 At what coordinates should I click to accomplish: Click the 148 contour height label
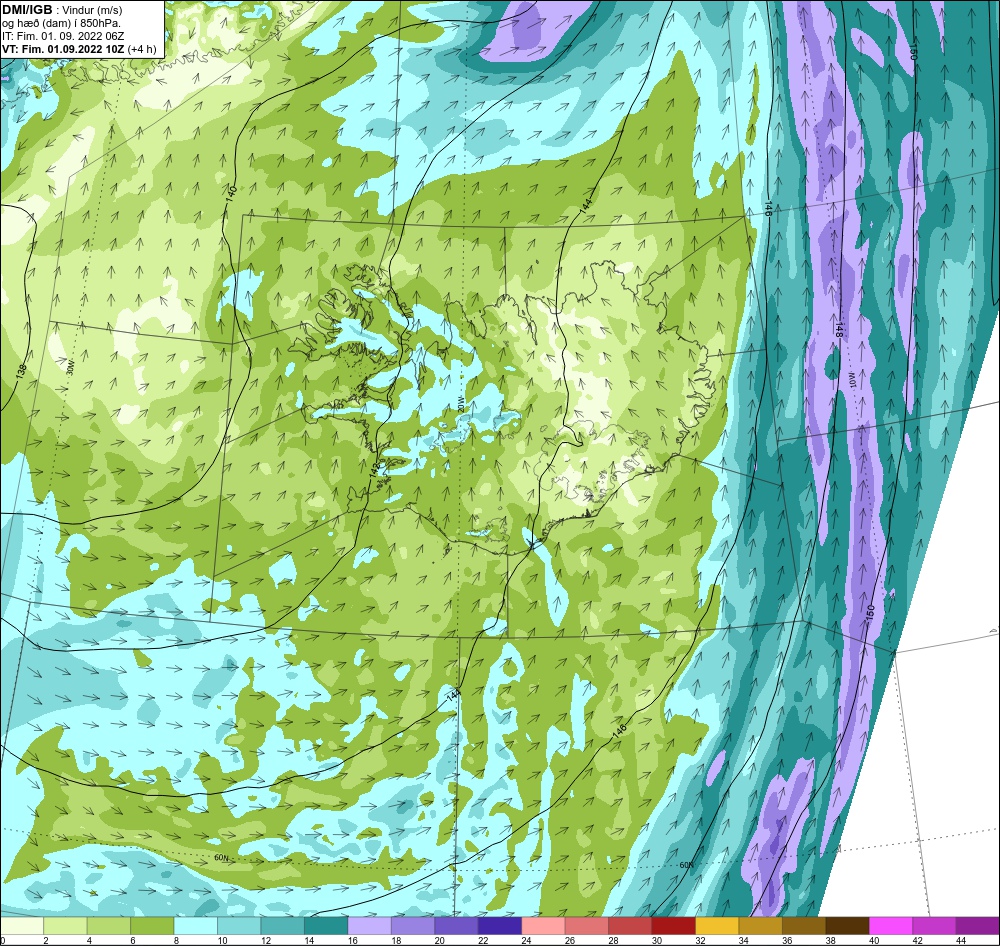coord(839,330)
